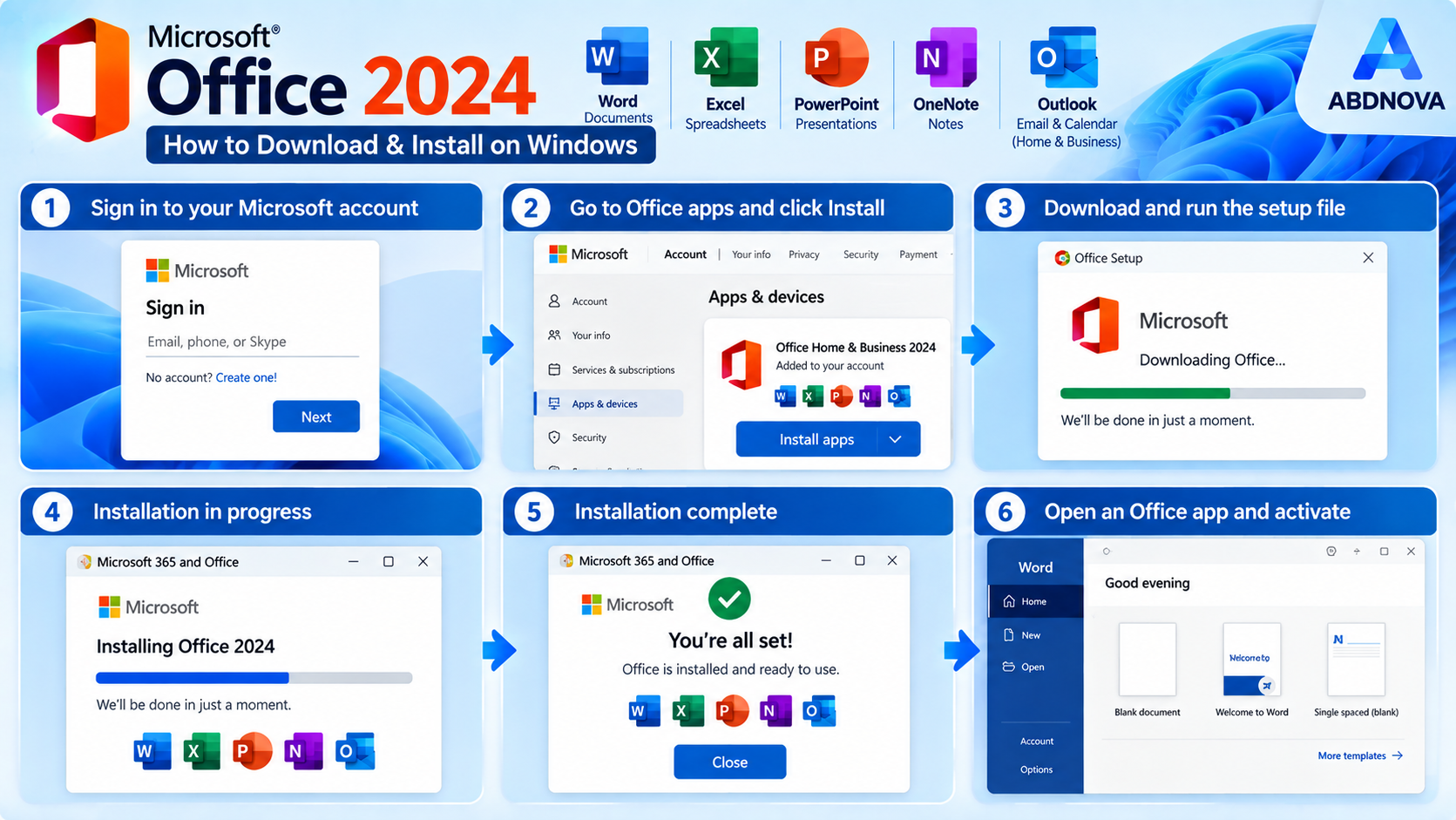Click the Excel icon in the header
Viewport: 1456px width, 820px height.
tap(725, 57)
